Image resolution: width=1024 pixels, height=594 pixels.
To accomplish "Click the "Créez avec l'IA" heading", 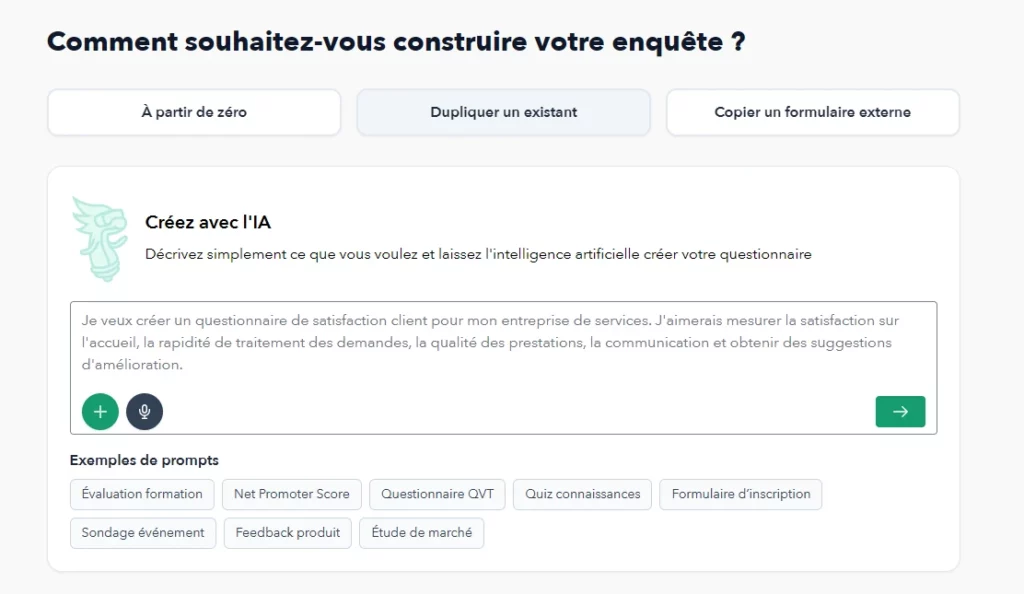I will point(207,221).
